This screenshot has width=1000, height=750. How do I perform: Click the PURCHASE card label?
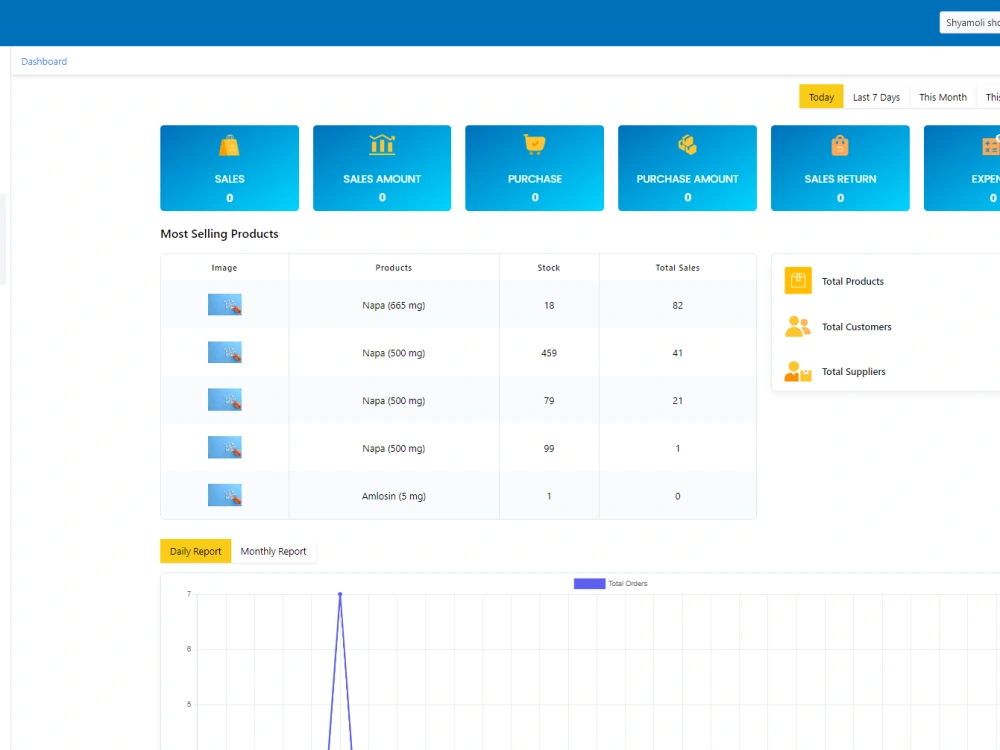click(x=534, y=179)
